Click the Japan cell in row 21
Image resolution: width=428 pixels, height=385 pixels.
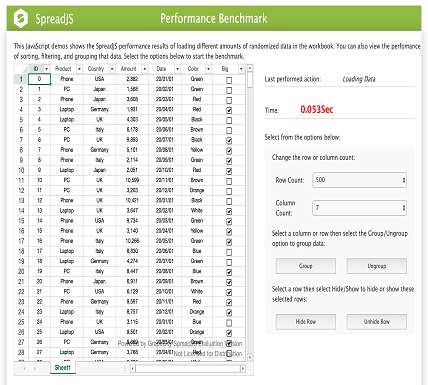pyautogui.click(x=99, y=281)
